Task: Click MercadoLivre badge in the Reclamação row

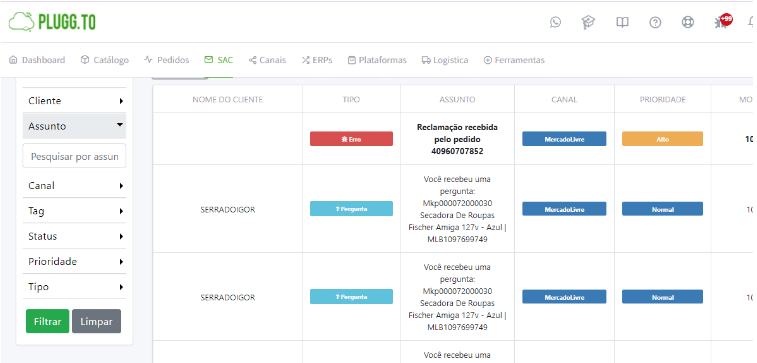Action: click(x=564, y=139)
